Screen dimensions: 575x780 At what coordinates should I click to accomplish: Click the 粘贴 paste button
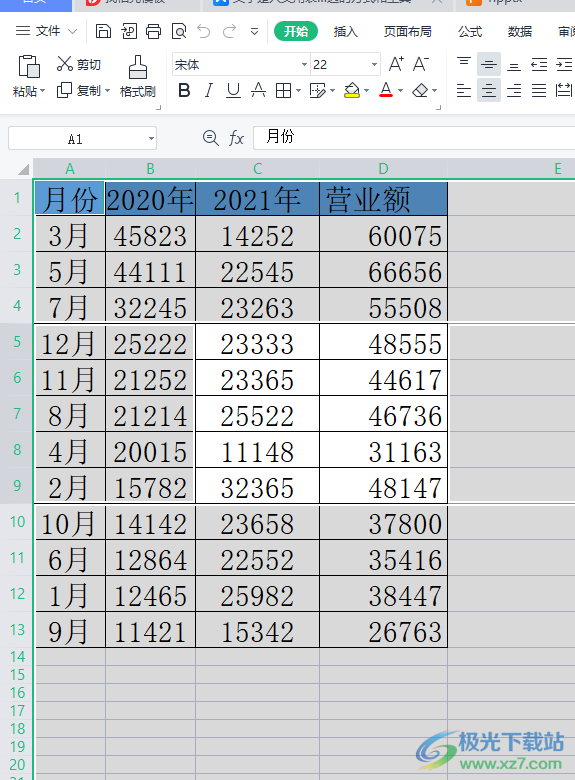29,76
